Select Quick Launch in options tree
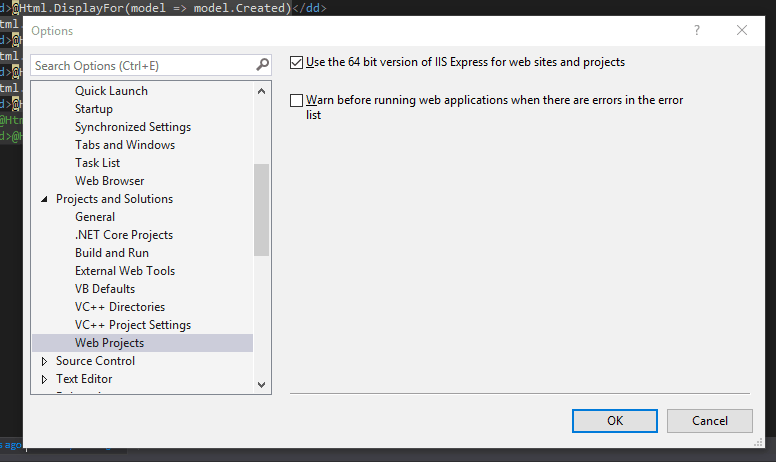Image resolution: width=776 pixels, height=462 pixels. click(x=111, y=91)
